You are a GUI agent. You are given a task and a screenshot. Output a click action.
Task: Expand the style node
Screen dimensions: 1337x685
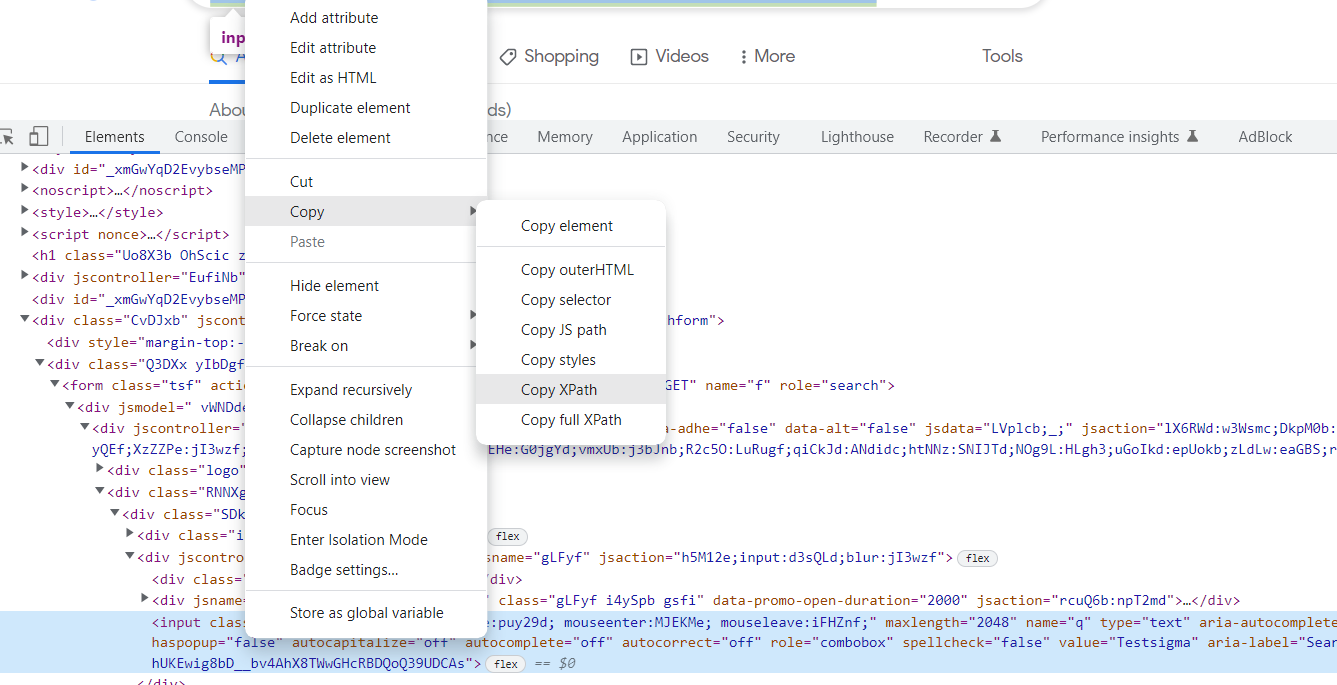25,212
